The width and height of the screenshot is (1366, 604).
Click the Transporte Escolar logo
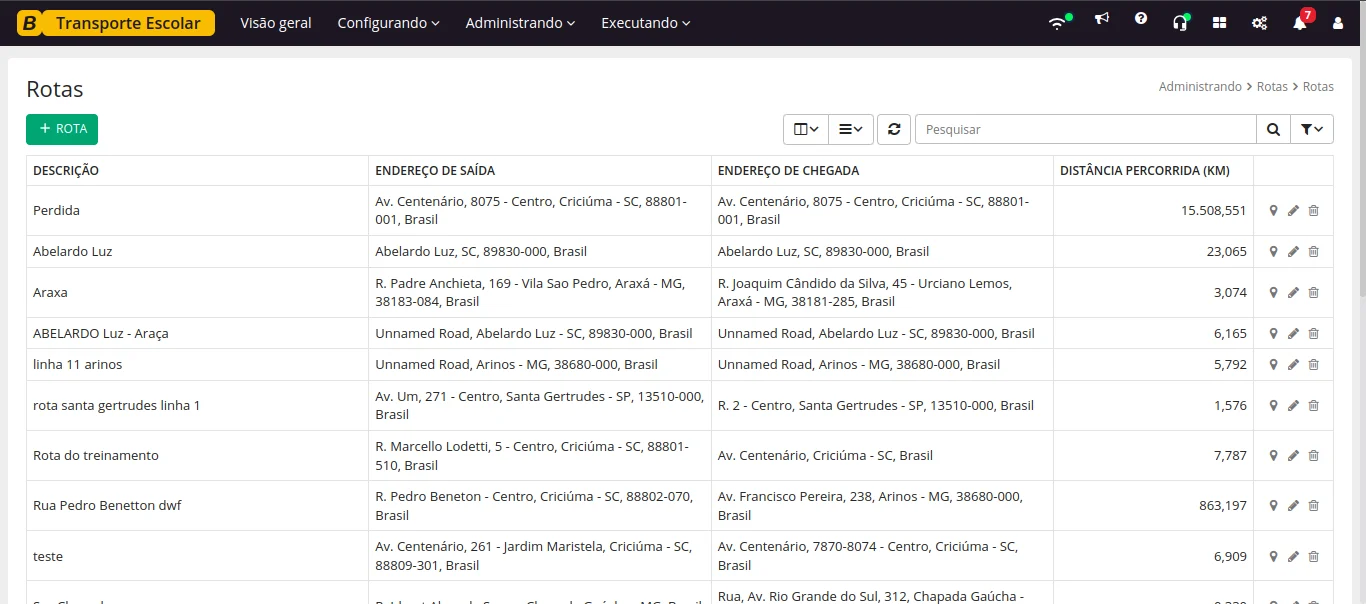[116, 23]
